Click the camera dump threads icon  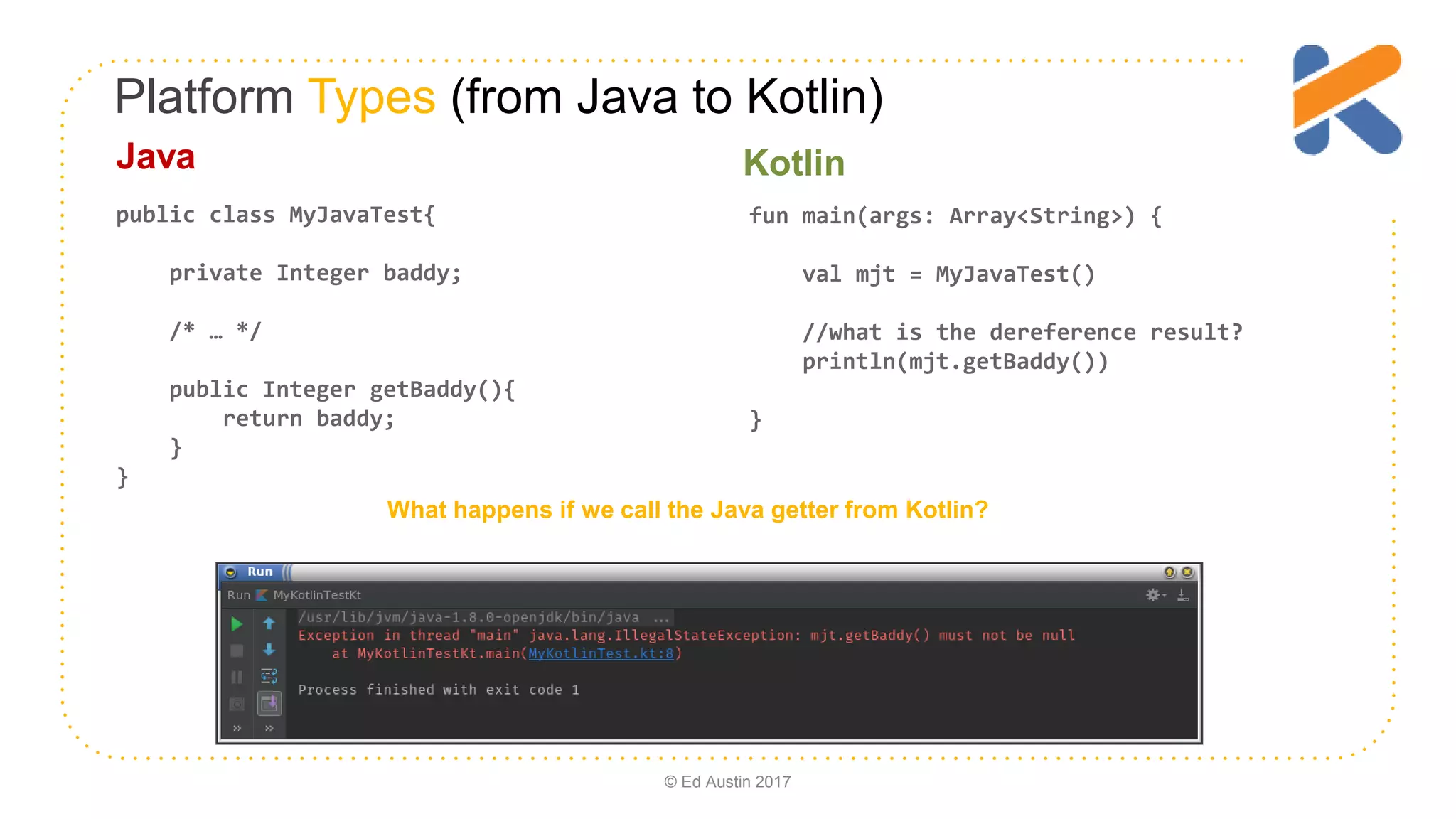tap(237, 704)
